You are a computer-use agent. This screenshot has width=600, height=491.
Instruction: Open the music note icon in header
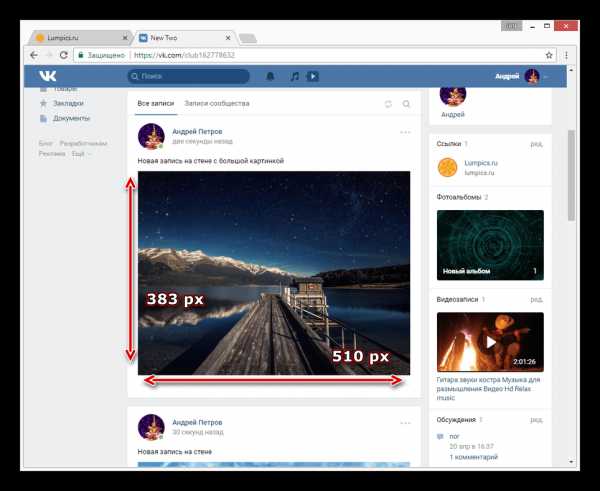click(294, 76)
